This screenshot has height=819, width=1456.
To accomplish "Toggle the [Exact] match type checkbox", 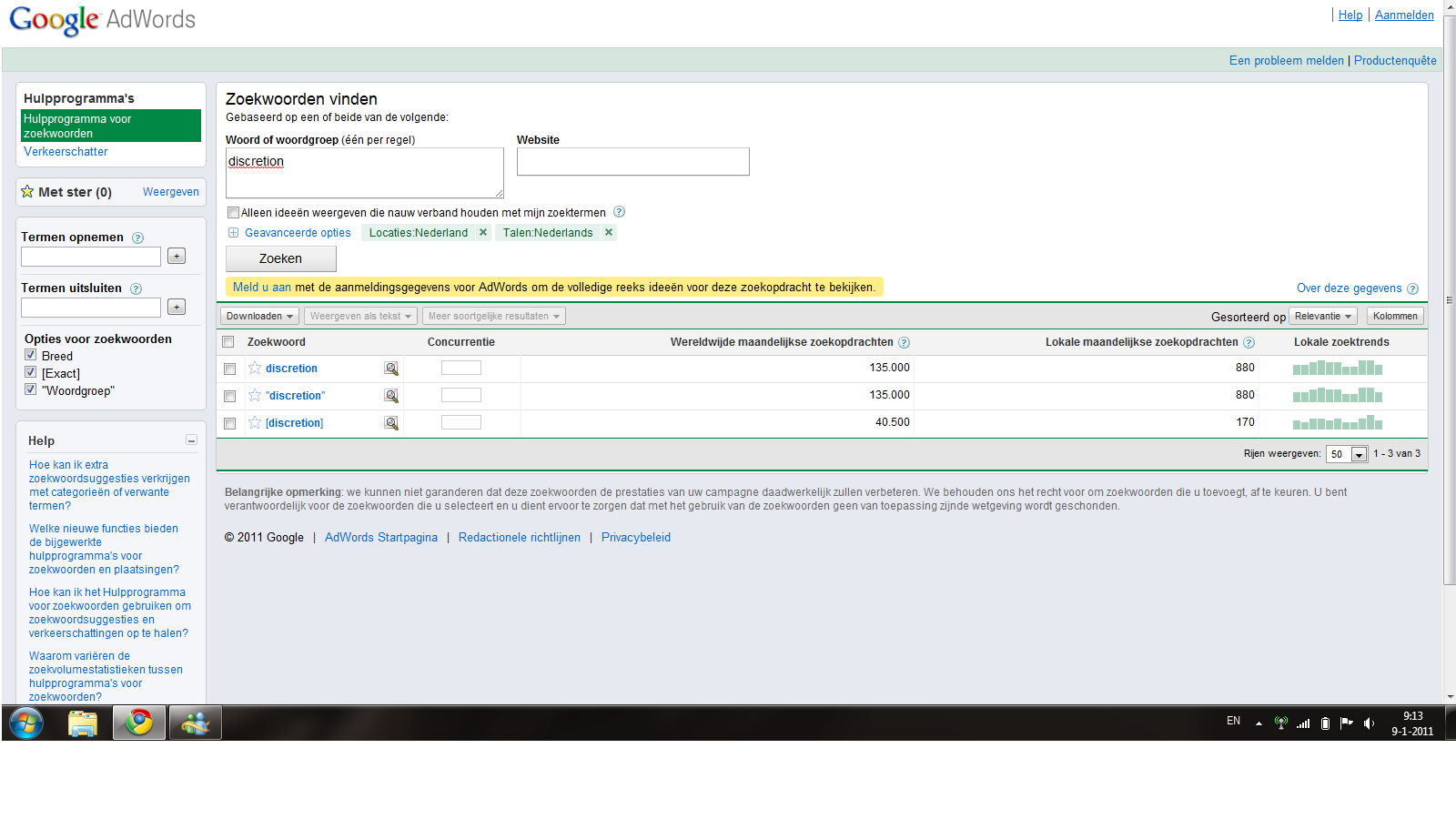I will click(x=30, y=372).
